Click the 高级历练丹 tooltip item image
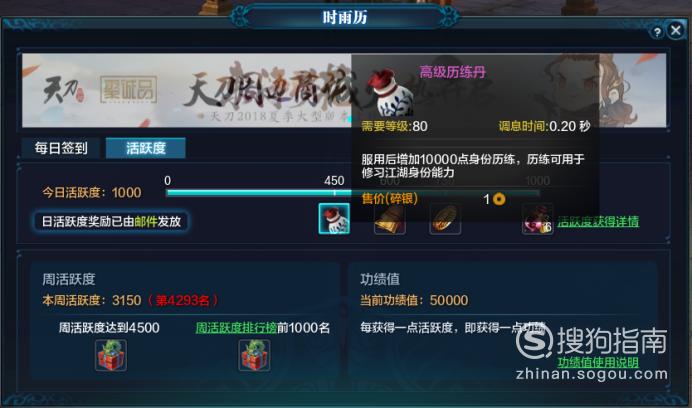This screenshot has width=692, height=408. pyautogui.click(x=390, y=93)
